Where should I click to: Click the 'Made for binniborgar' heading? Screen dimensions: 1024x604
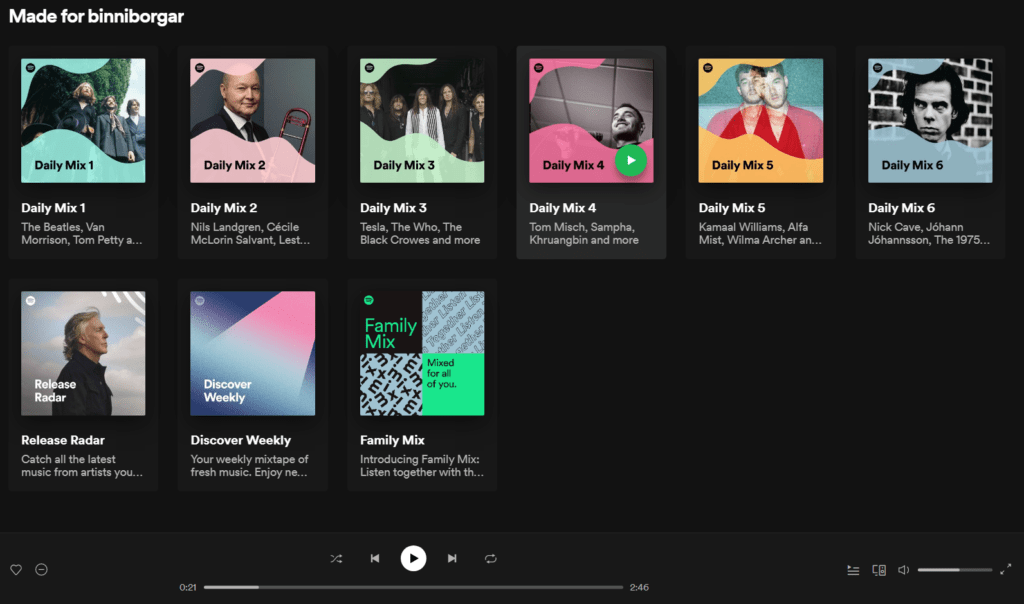(96, 16)
